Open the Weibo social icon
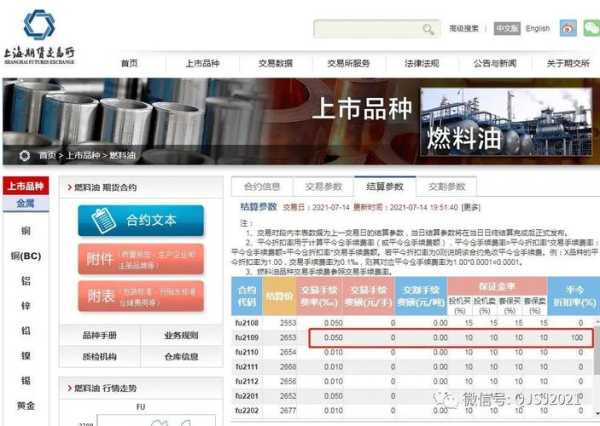The width and height of the screenshot is (600, 426). [x=567, y=28]
